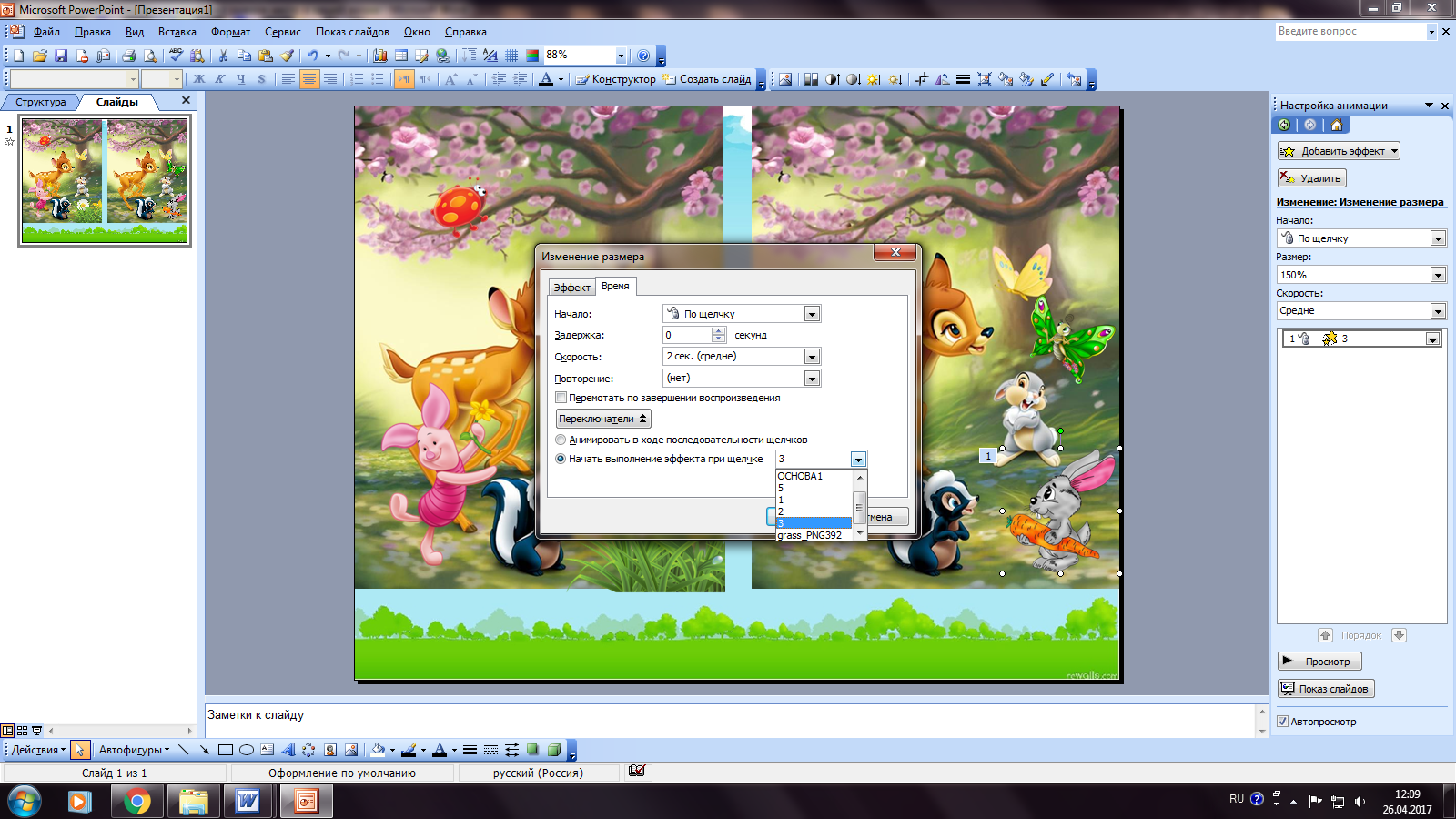Click Insert Picture icon on the Picture toolbar
This screenshot has height=819, width=1456.
point(785,79)
